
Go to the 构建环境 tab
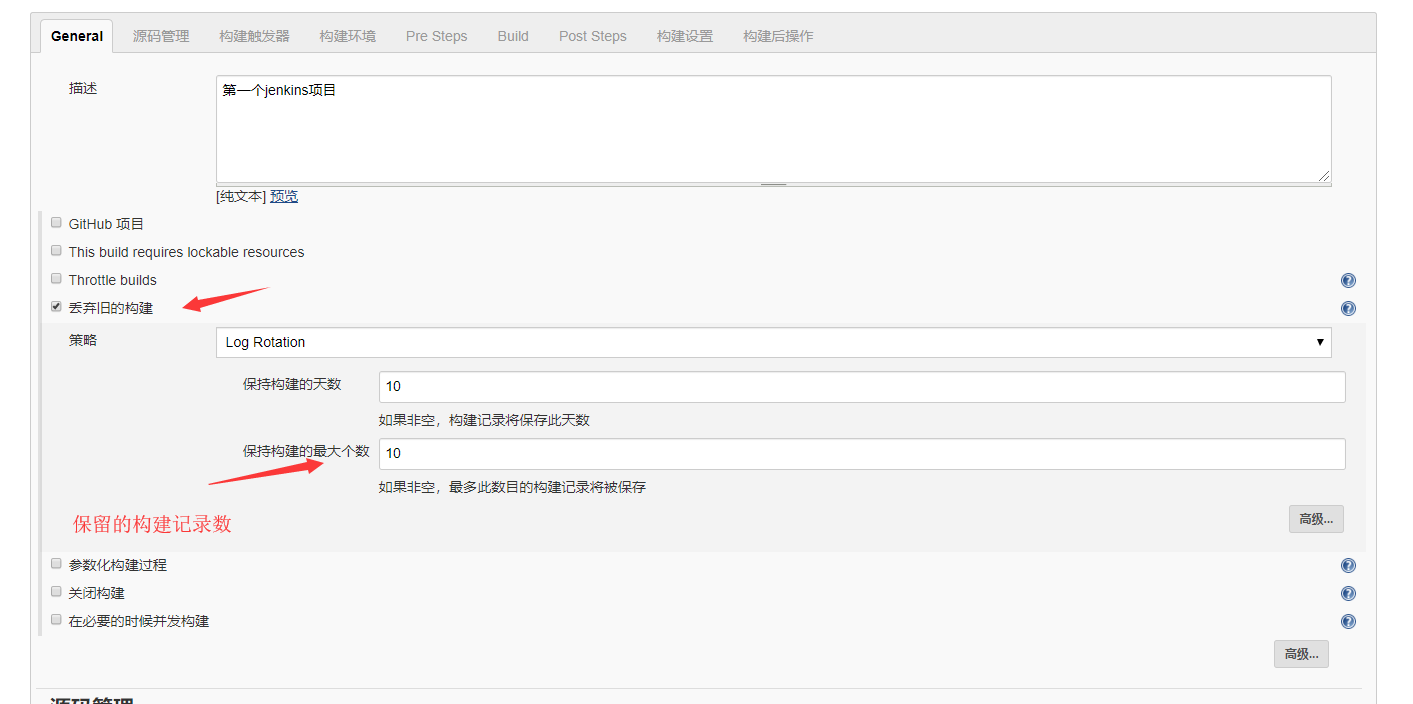click(x=348, y=36)
